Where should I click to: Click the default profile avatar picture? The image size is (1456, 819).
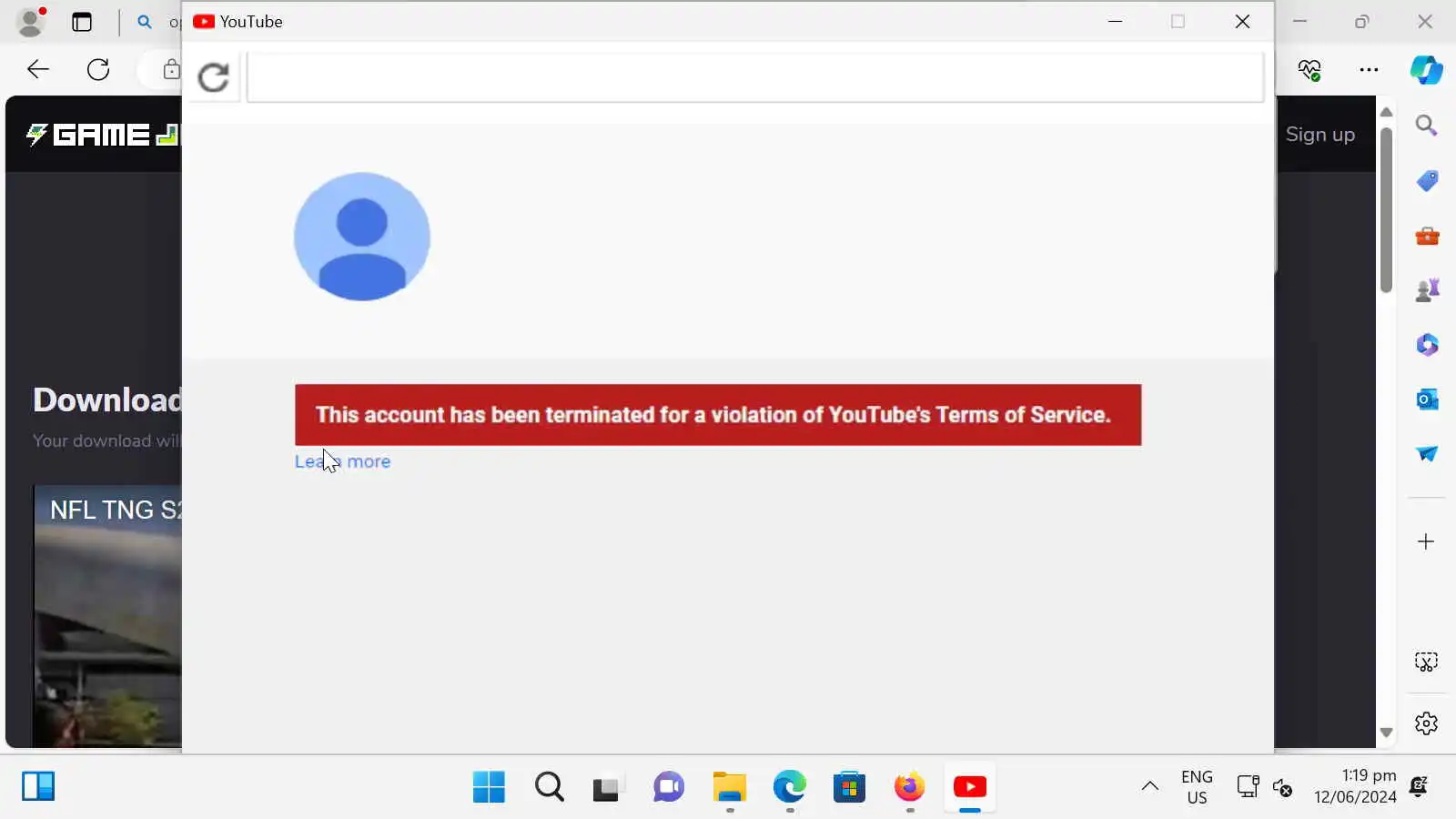362,237
